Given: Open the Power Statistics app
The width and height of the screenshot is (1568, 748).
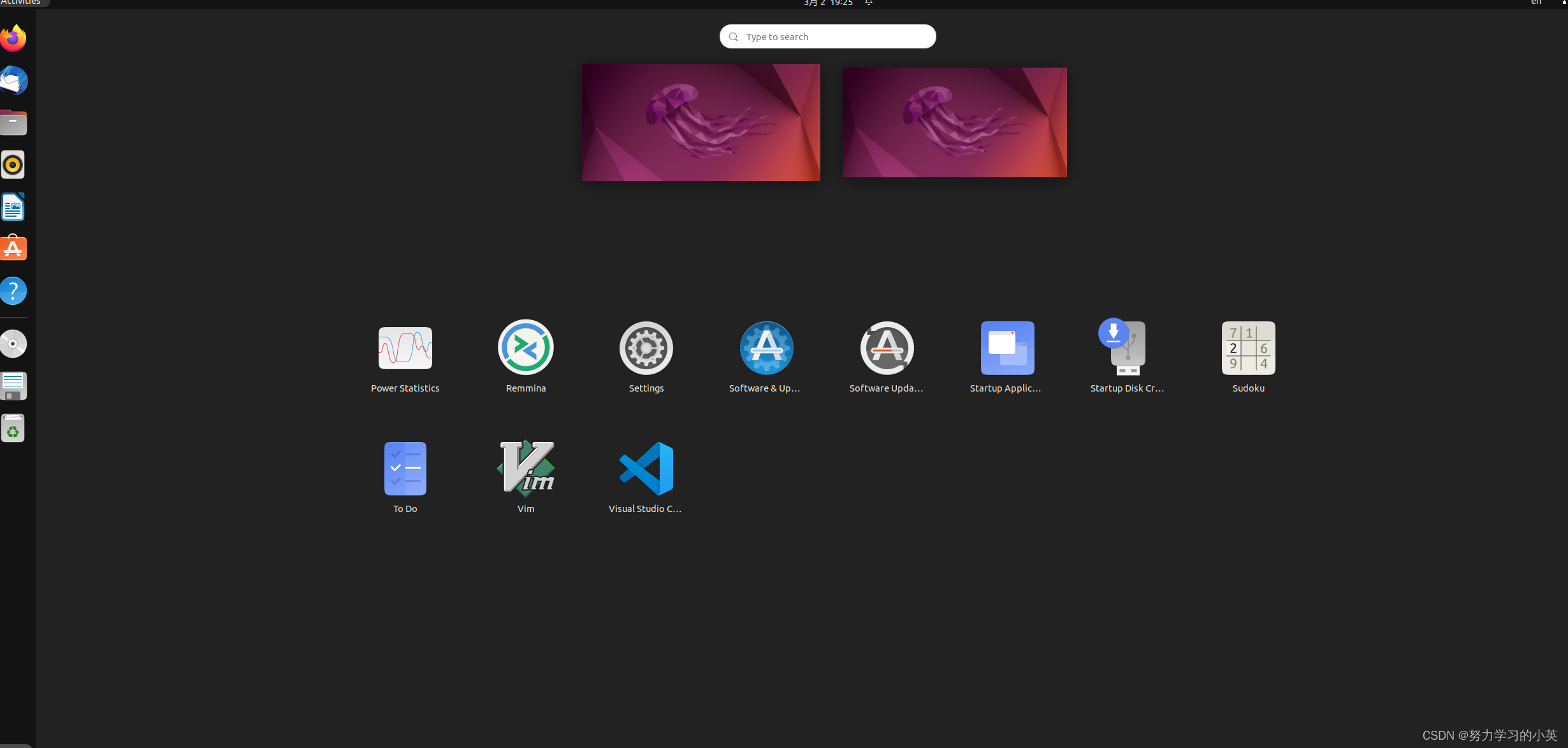Looking at the screenshot, I should (x=405, y=349).
